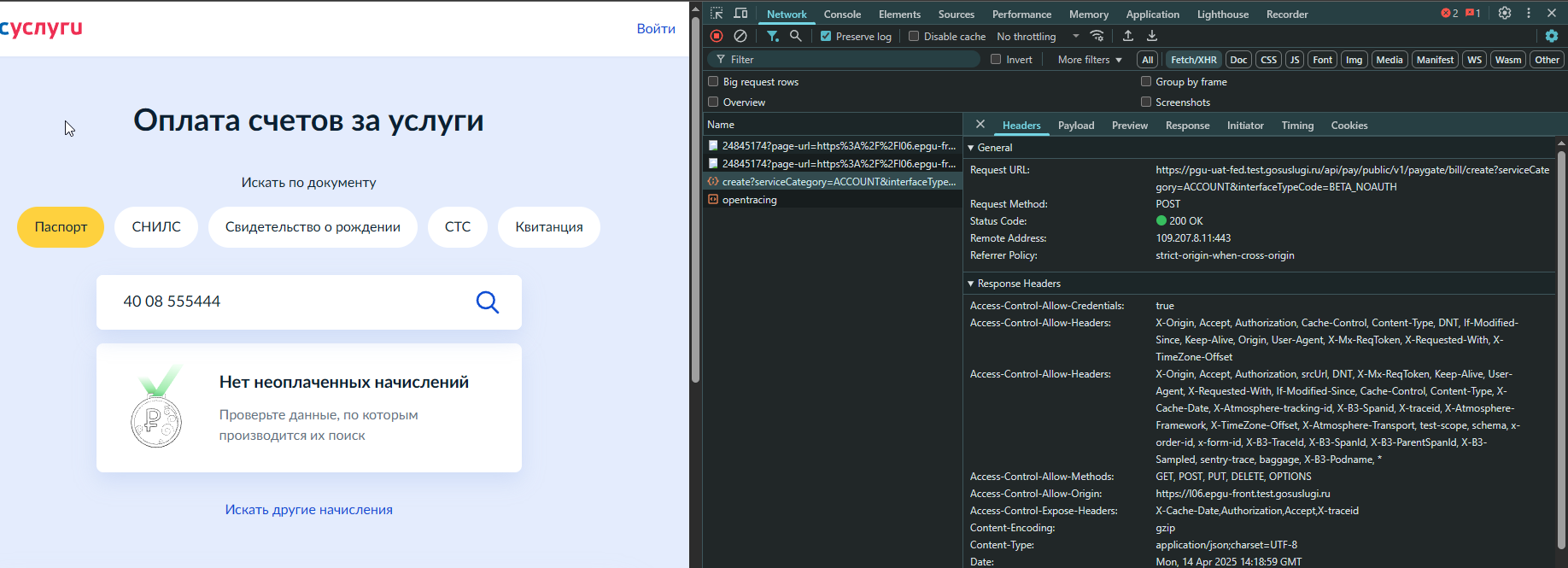1568x568 pixels.
Task: Click the Войти login link
Action: (656, 28)
